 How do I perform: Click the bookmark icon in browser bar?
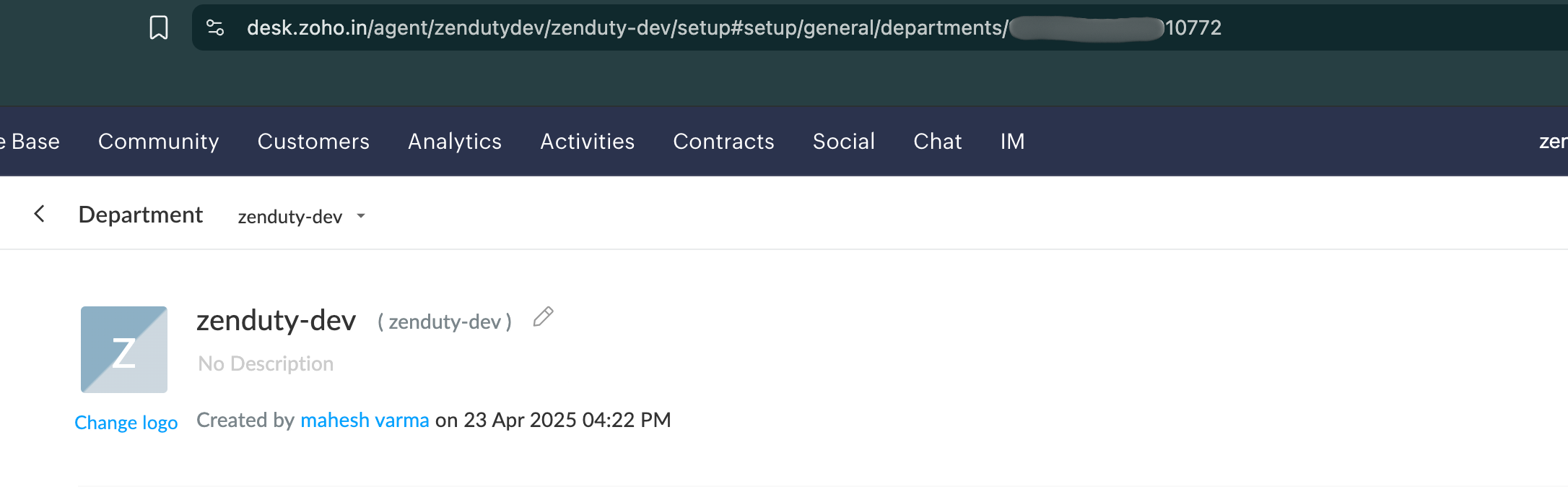tap(159, 27)
